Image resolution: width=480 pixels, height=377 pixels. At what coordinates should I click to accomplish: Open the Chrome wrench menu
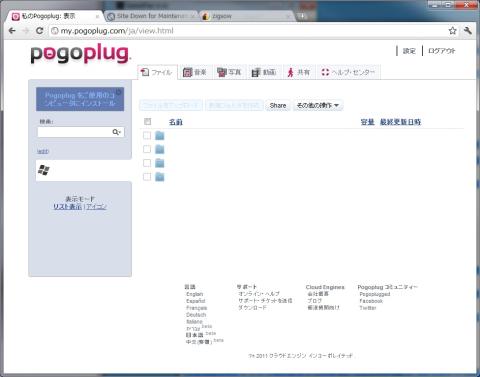[x=468, y=31]
